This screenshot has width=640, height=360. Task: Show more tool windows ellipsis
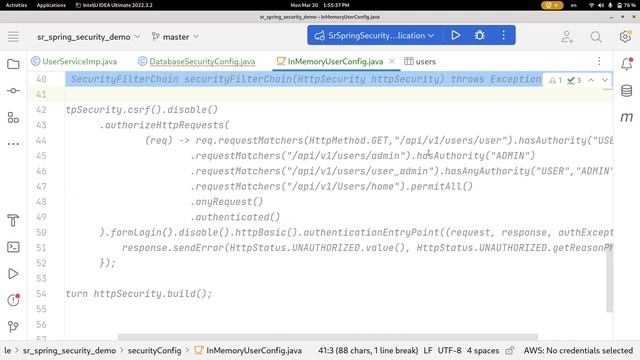pyautogui.click(x=13, y=144)
